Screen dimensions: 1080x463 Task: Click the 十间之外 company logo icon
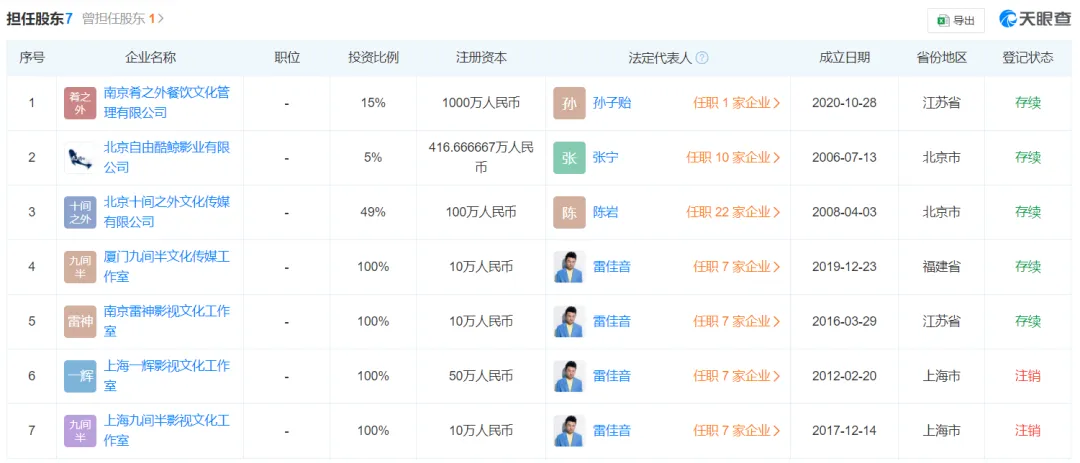point(80,212)
